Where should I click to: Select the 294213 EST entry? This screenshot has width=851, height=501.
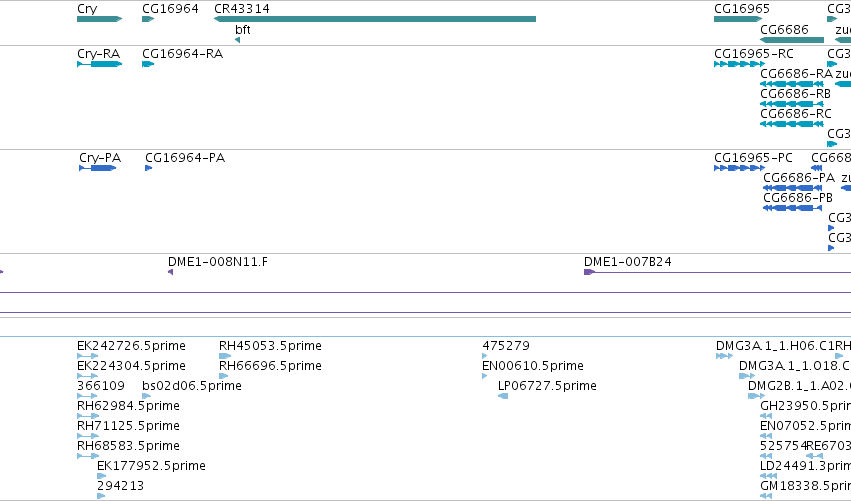pyautogui.click(x=101, y=496)
